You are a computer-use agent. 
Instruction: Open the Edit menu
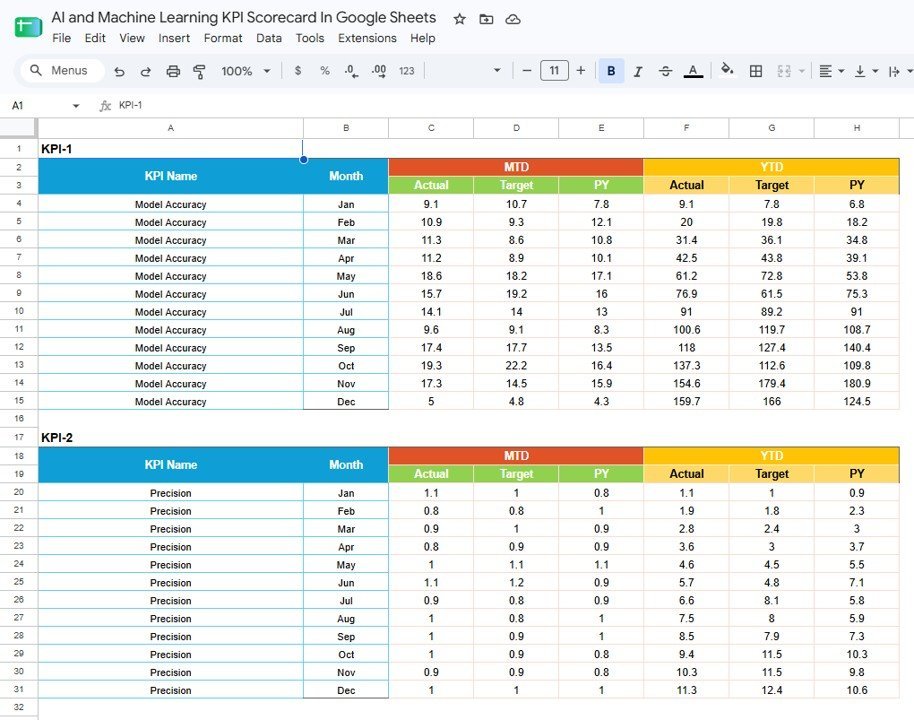tap(95, 38)
